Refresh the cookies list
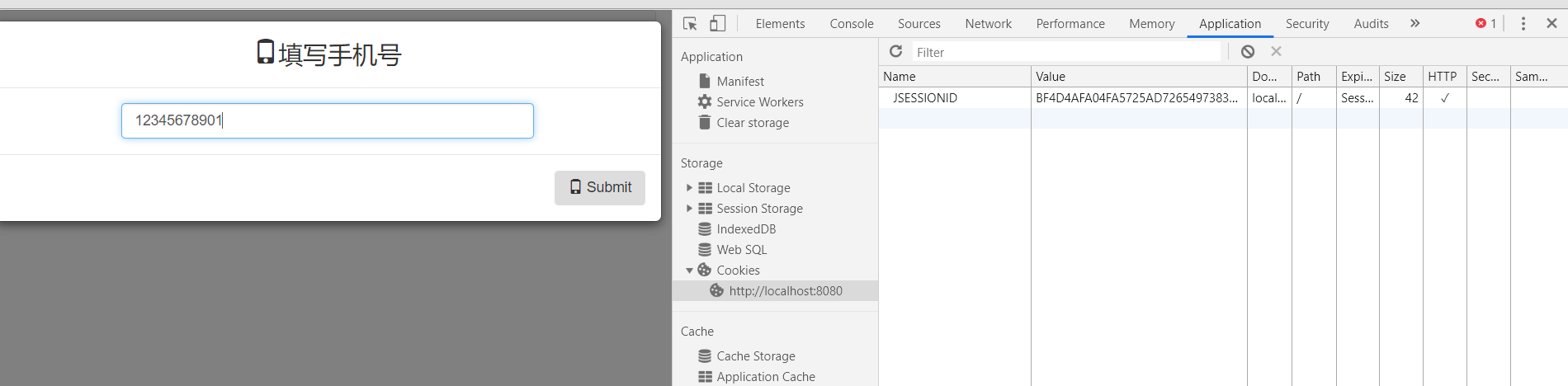Image resolution: width=1568 pixels, height=386 pixels. (895, 52)
